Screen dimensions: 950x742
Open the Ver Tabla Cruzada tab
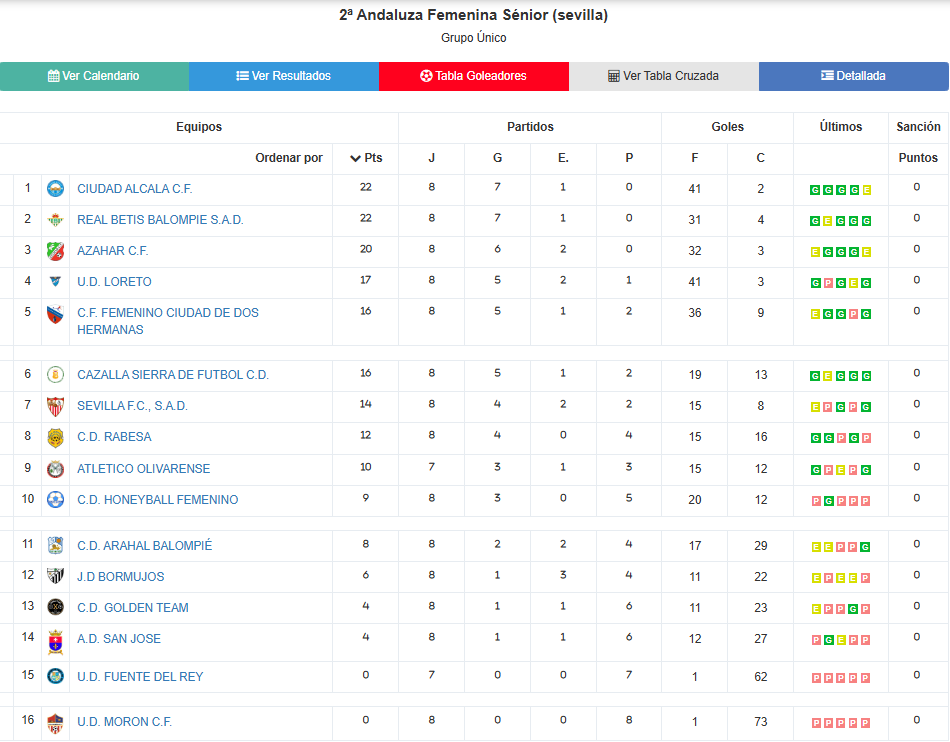[664, 76]
